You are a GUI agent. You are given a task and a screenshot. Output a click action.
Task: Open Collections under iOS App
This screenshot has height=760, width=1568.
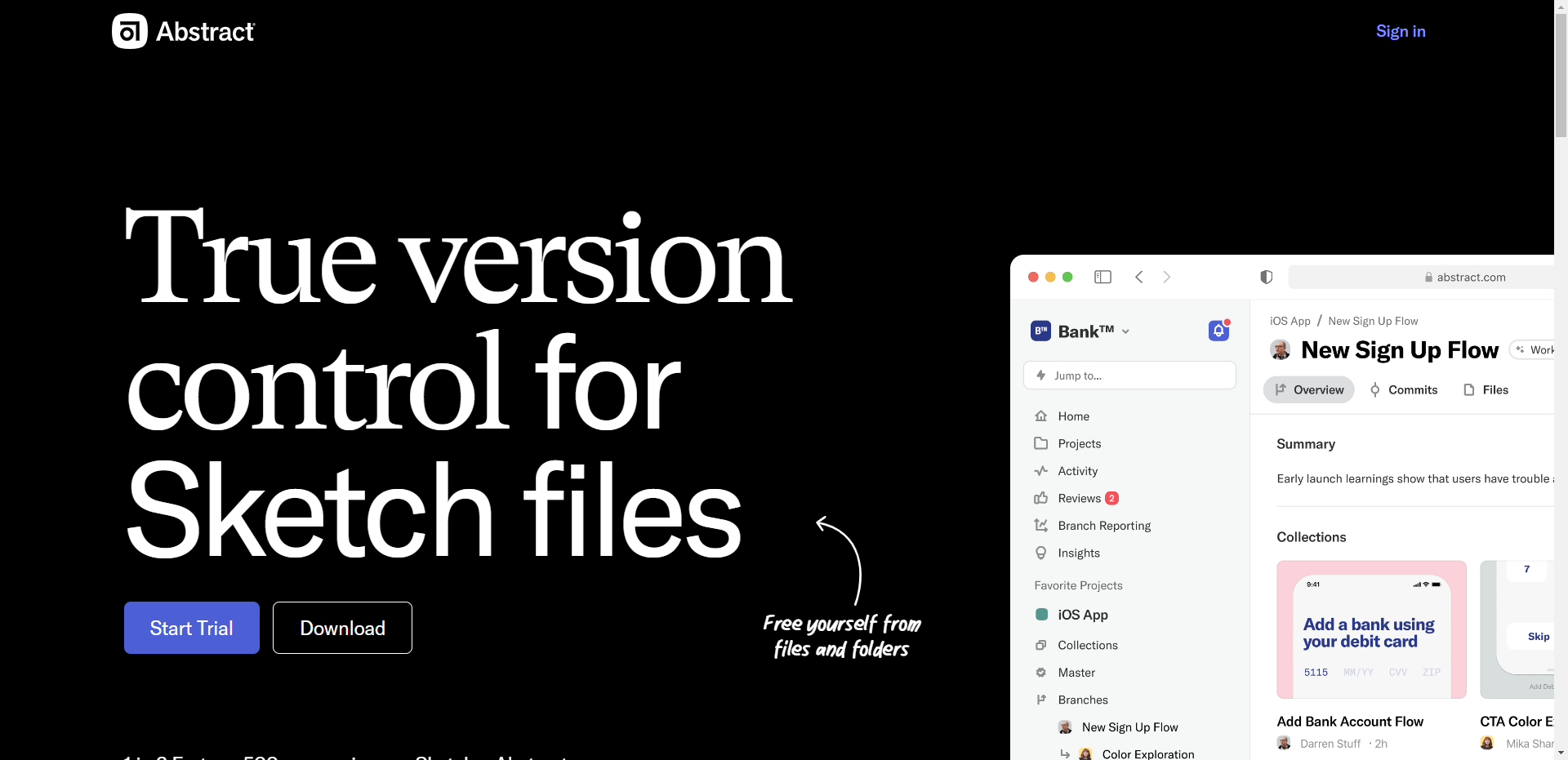[x=1088, y=645]
